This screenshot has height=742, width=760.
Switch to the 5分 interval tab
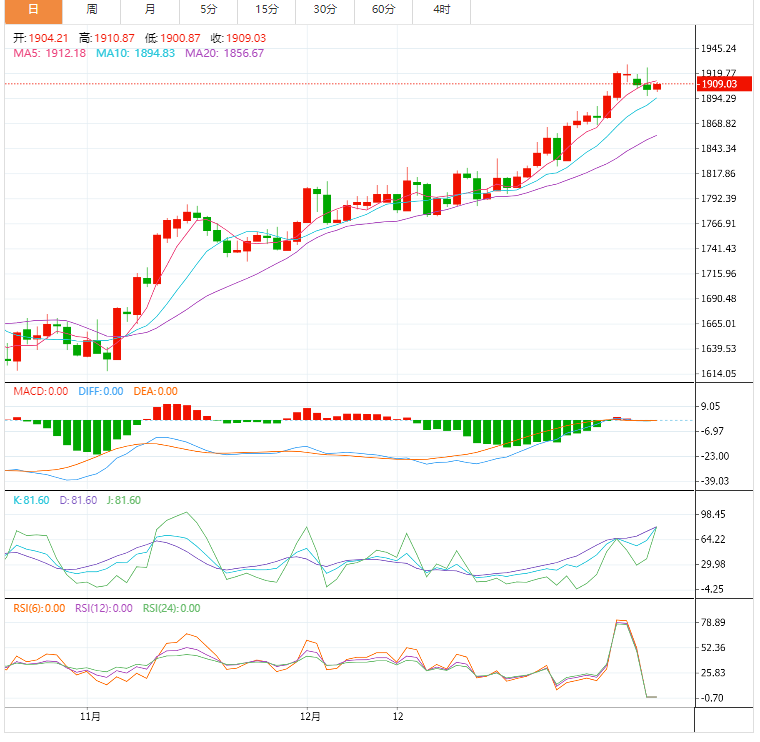(x=208, y=9)
